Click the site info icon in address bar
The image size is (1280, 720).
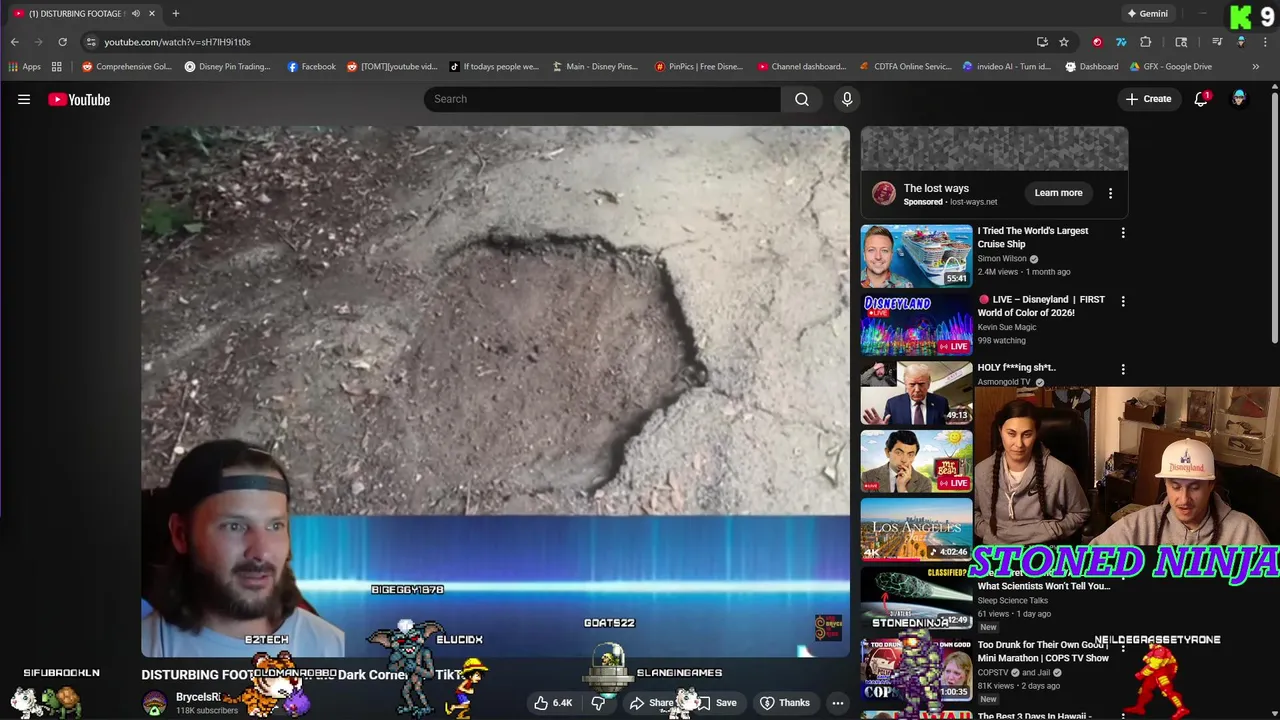(91, 42)
